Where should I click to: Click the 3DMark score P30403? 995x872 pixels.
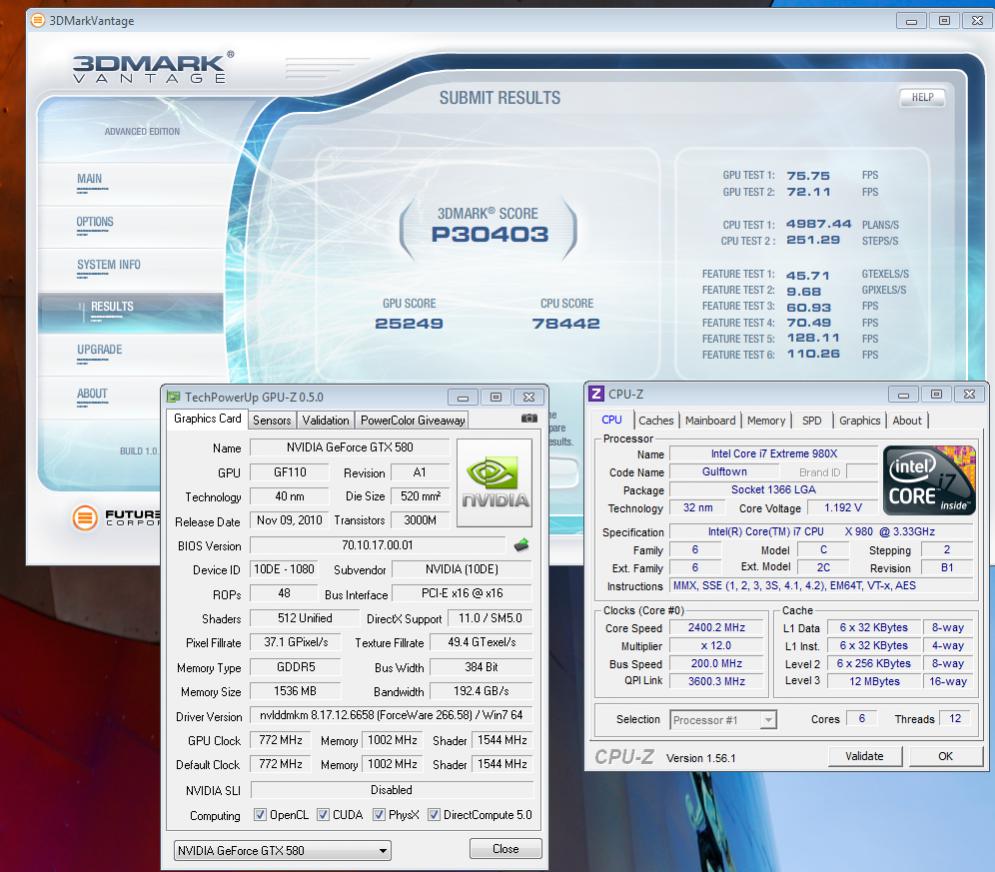tap(489, 234)
